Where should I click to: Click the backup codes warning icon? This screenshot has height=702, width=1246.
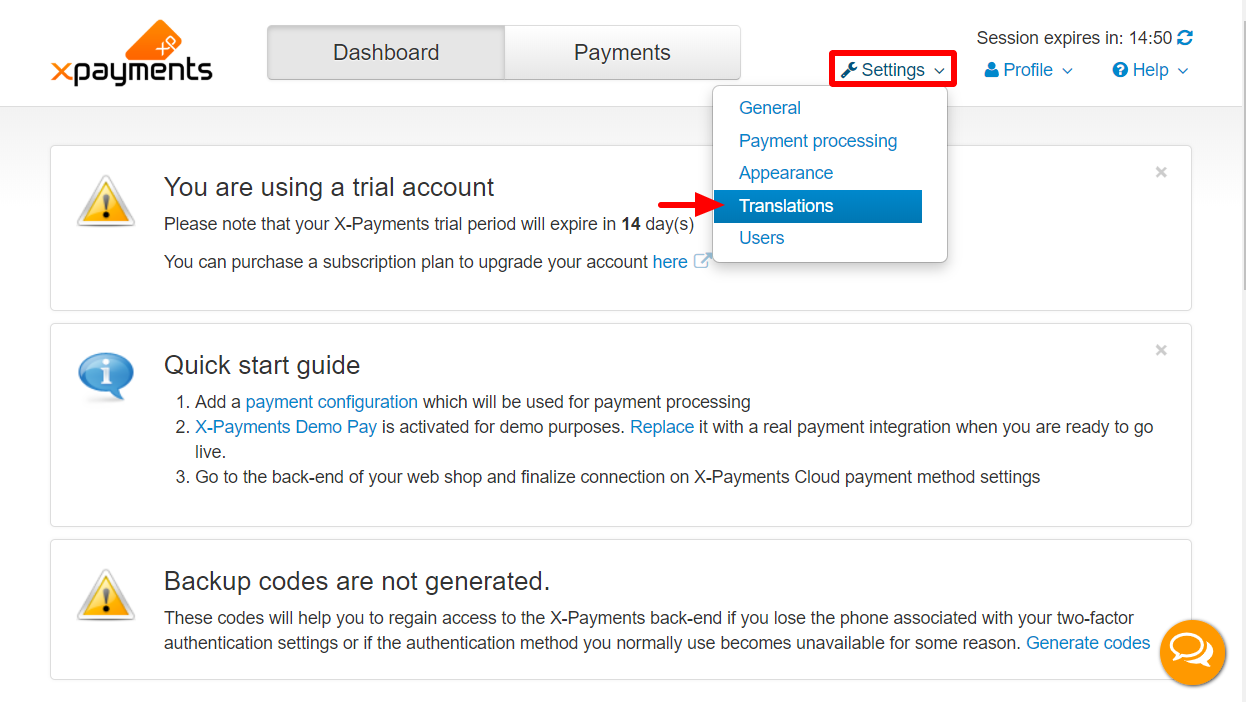click(105, 594)
